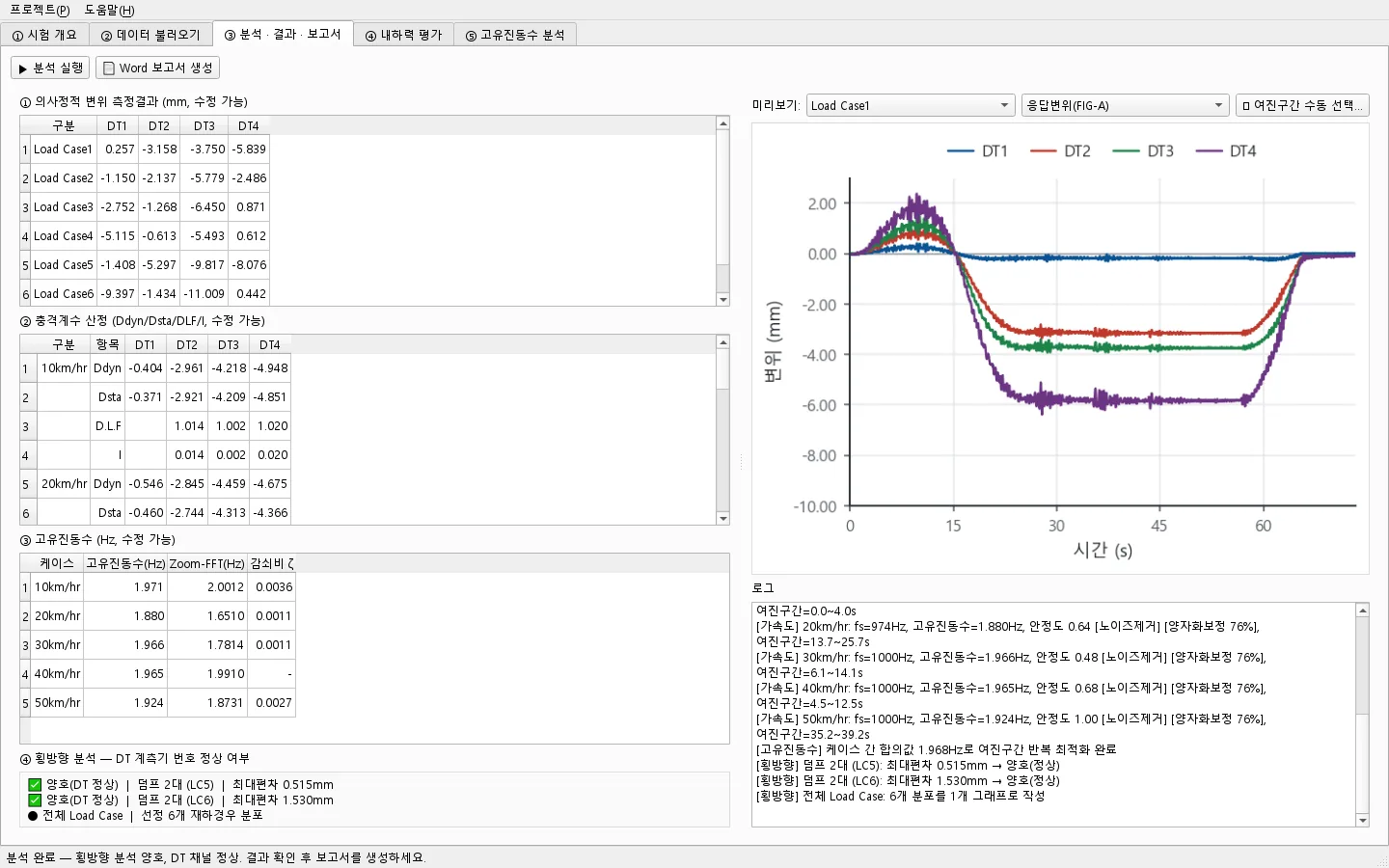Click 10km/hr Ddyn DT4 value -4.948
Image resolution: width=1389 pixels, height=868 pixels.
click(270, 368)
